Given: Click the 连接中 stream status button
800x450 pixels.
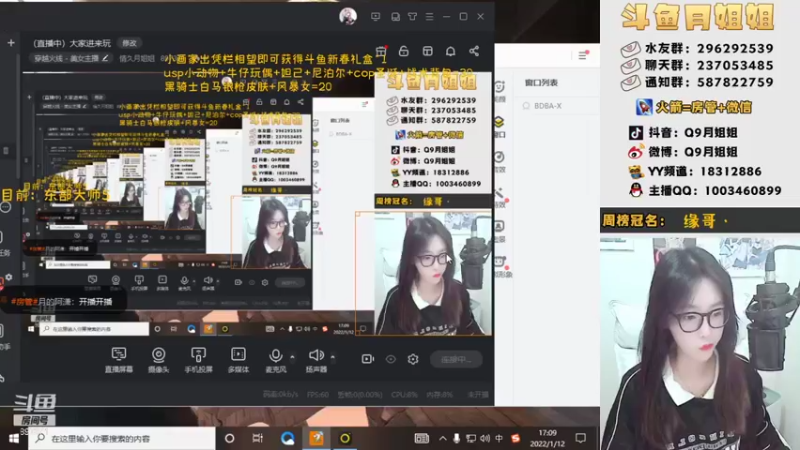Looking at the screenshot, I should coord(456,359).
